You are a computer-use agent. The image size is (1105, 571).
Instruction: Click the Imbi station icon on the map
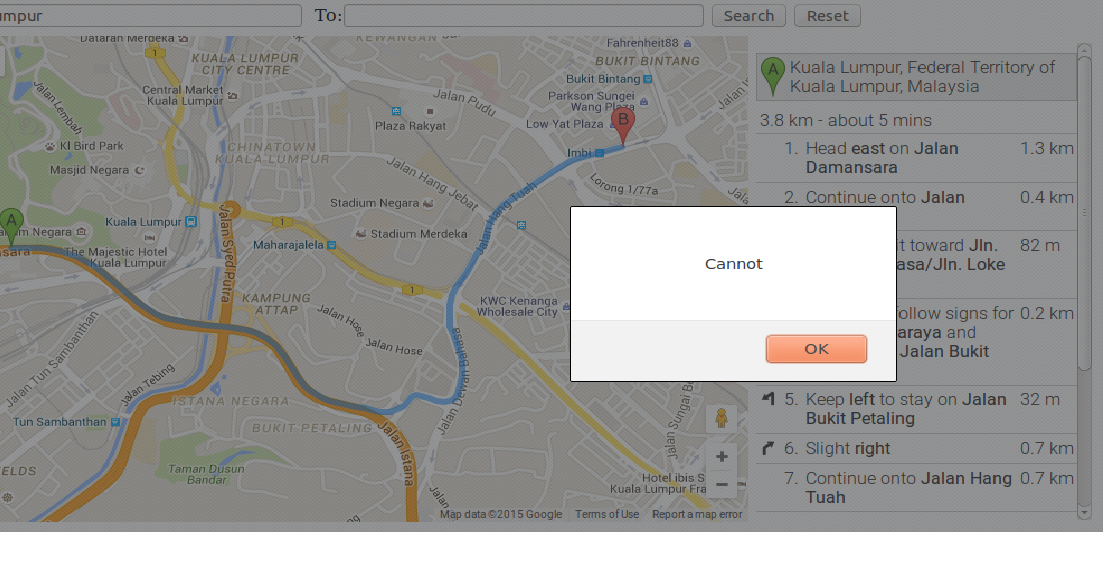[x=599, y=154]
